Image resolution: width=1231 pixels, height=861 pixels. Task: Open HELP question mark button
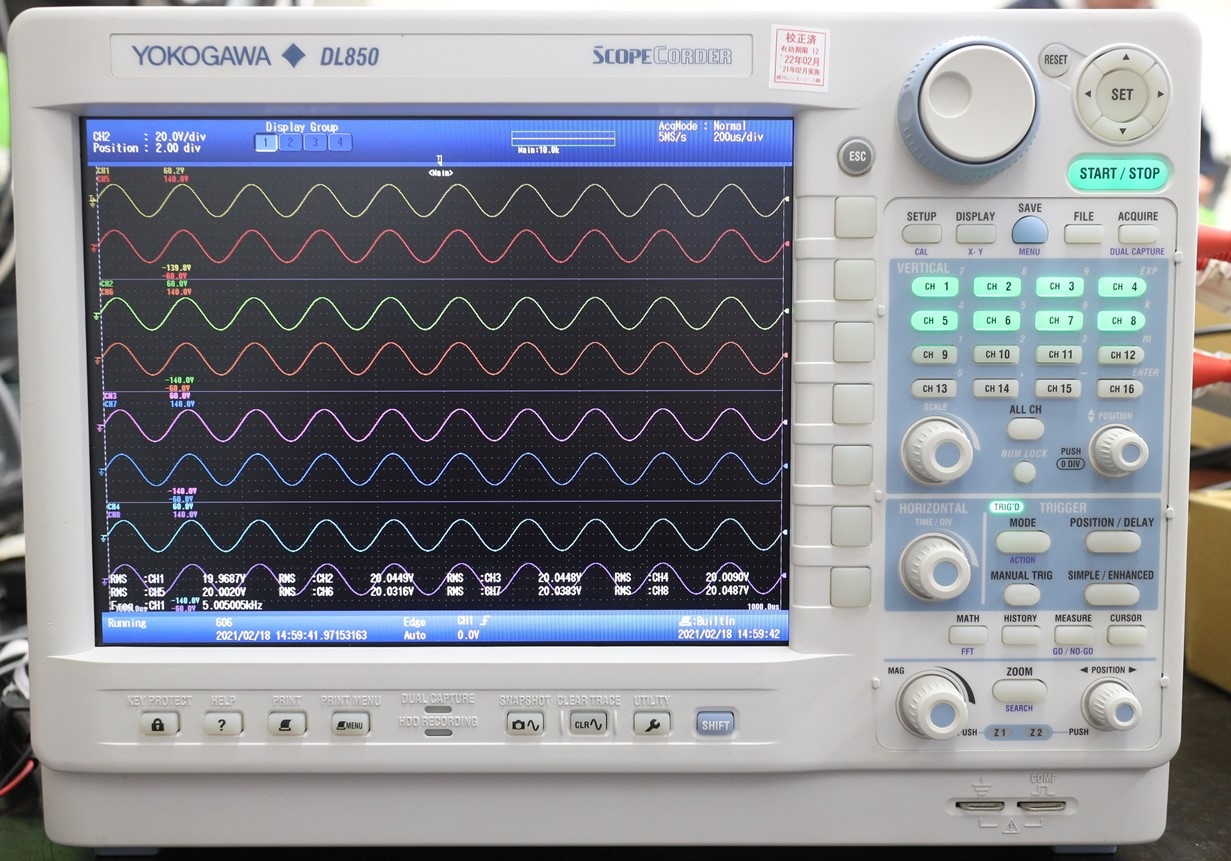click(223, 723)
